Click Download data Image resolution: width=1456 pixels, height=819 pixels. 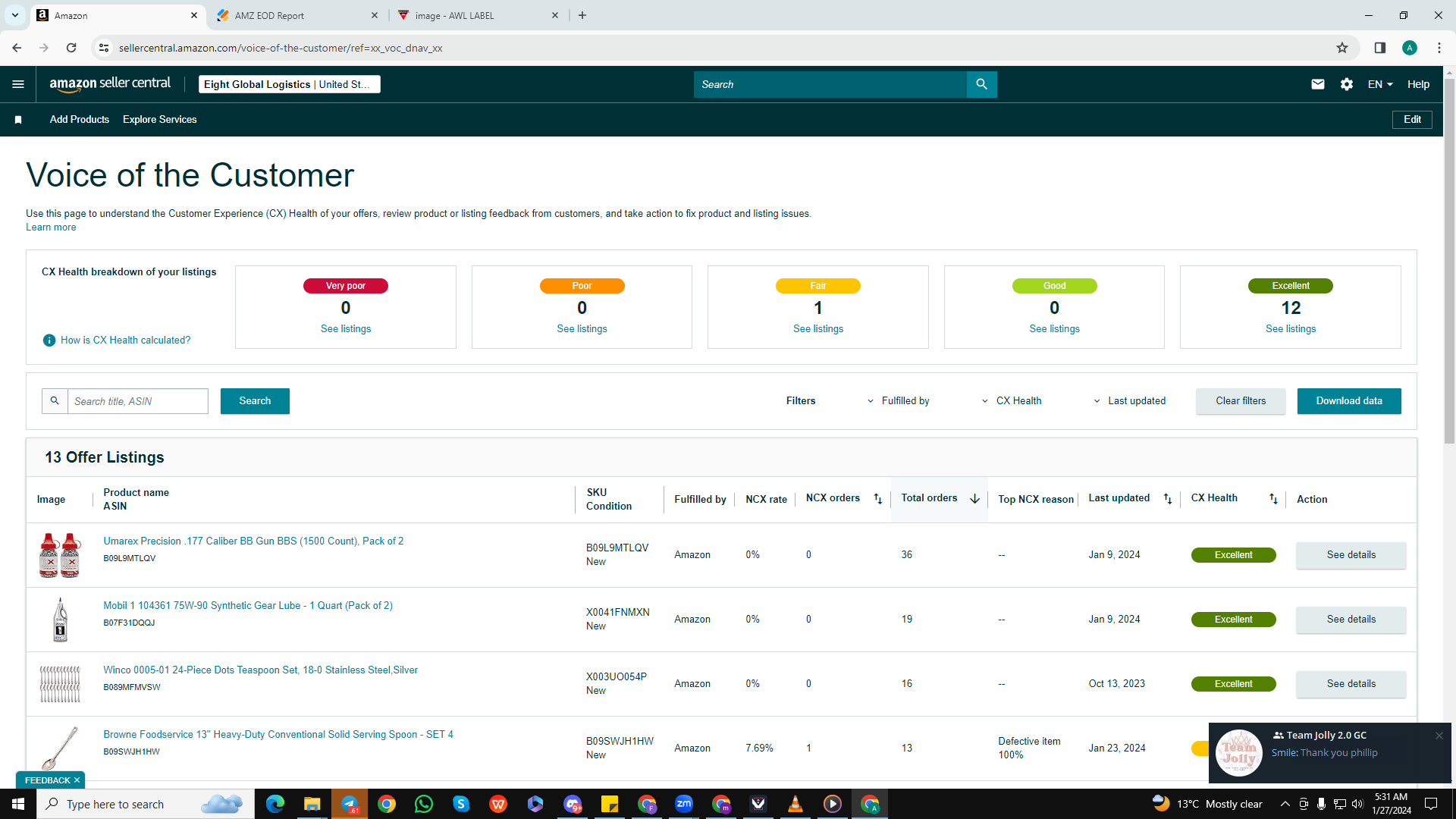[x=1349, y=401]
